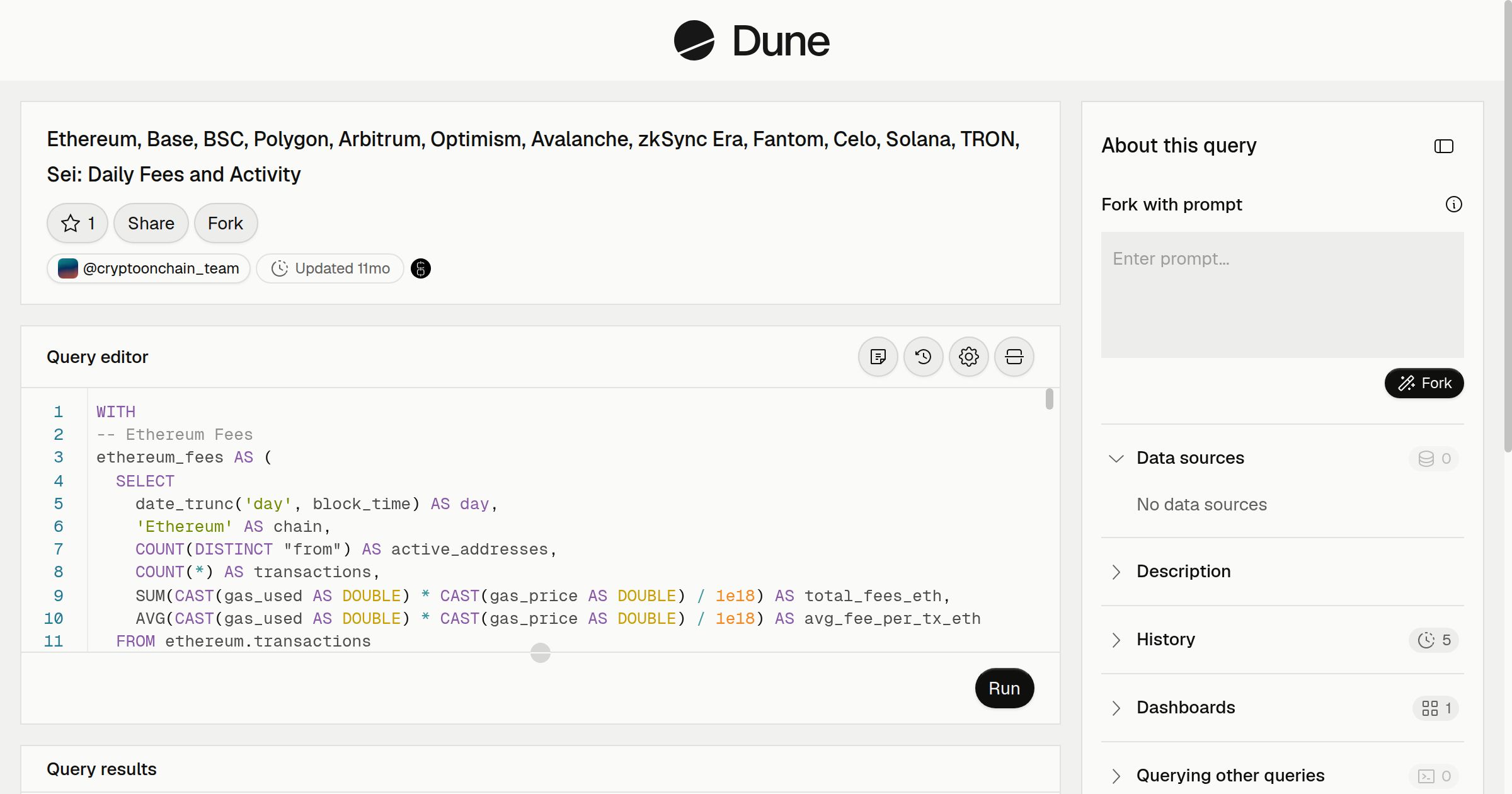
Task: Click the page vertical scrollbar
Action: point(1508,227)
